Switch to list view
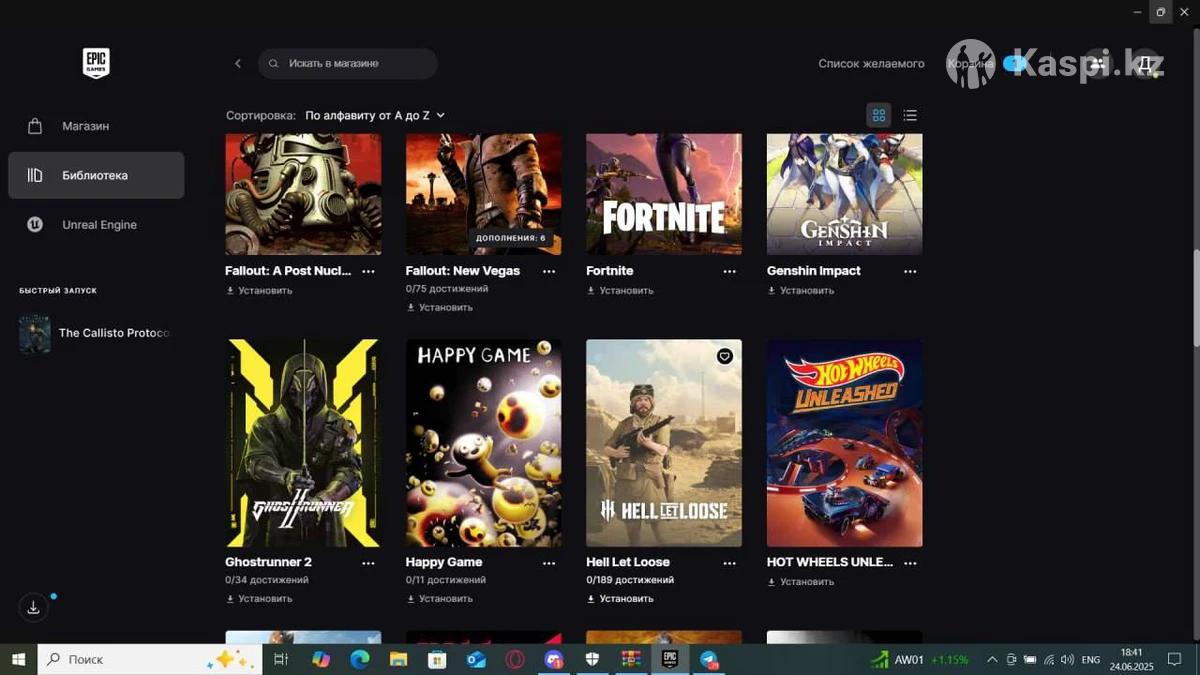The image size is (1200, 675). tap(910, 115)
